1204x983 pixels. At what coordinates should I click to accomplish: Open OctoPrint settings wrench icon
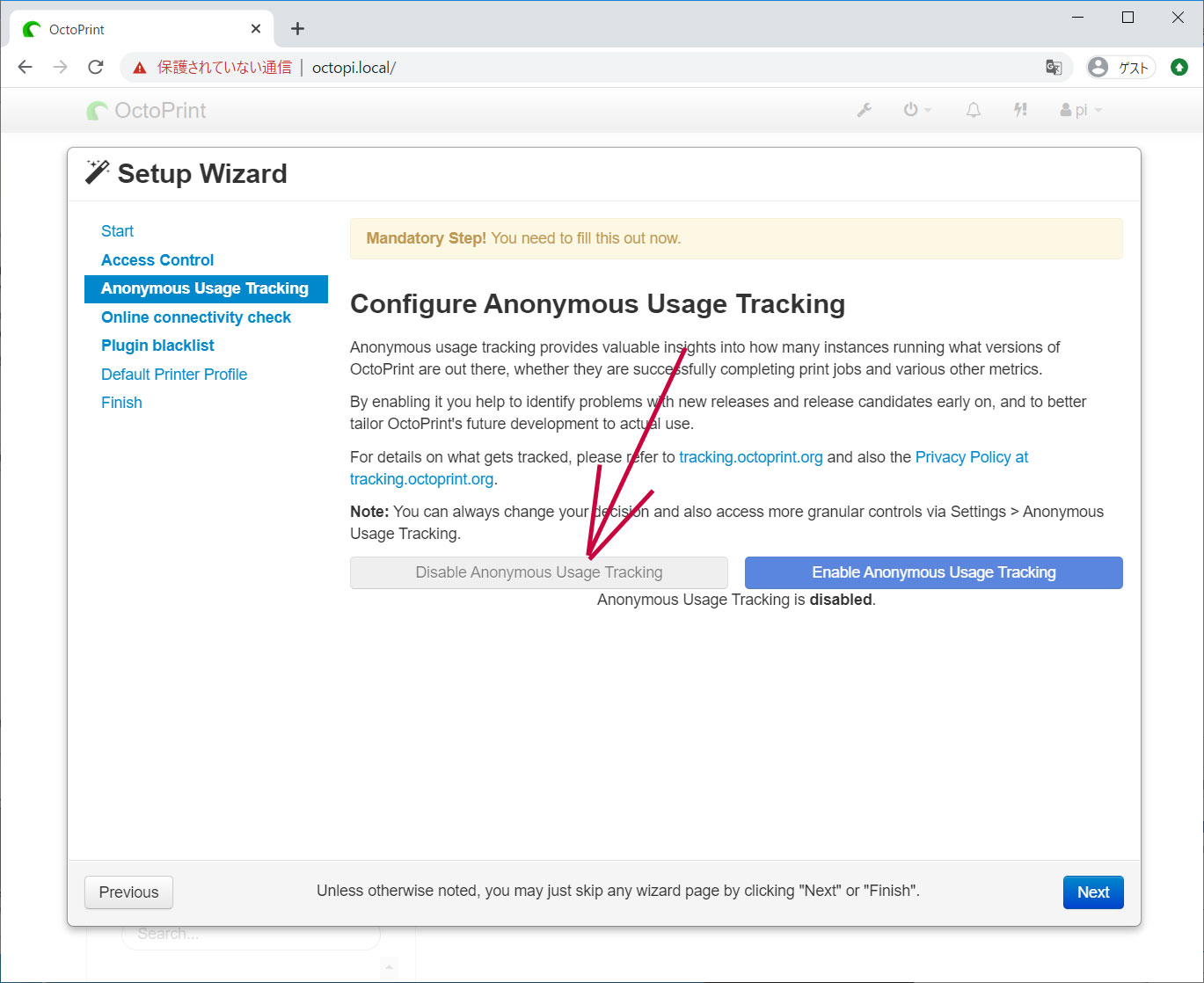pos(865,110)
